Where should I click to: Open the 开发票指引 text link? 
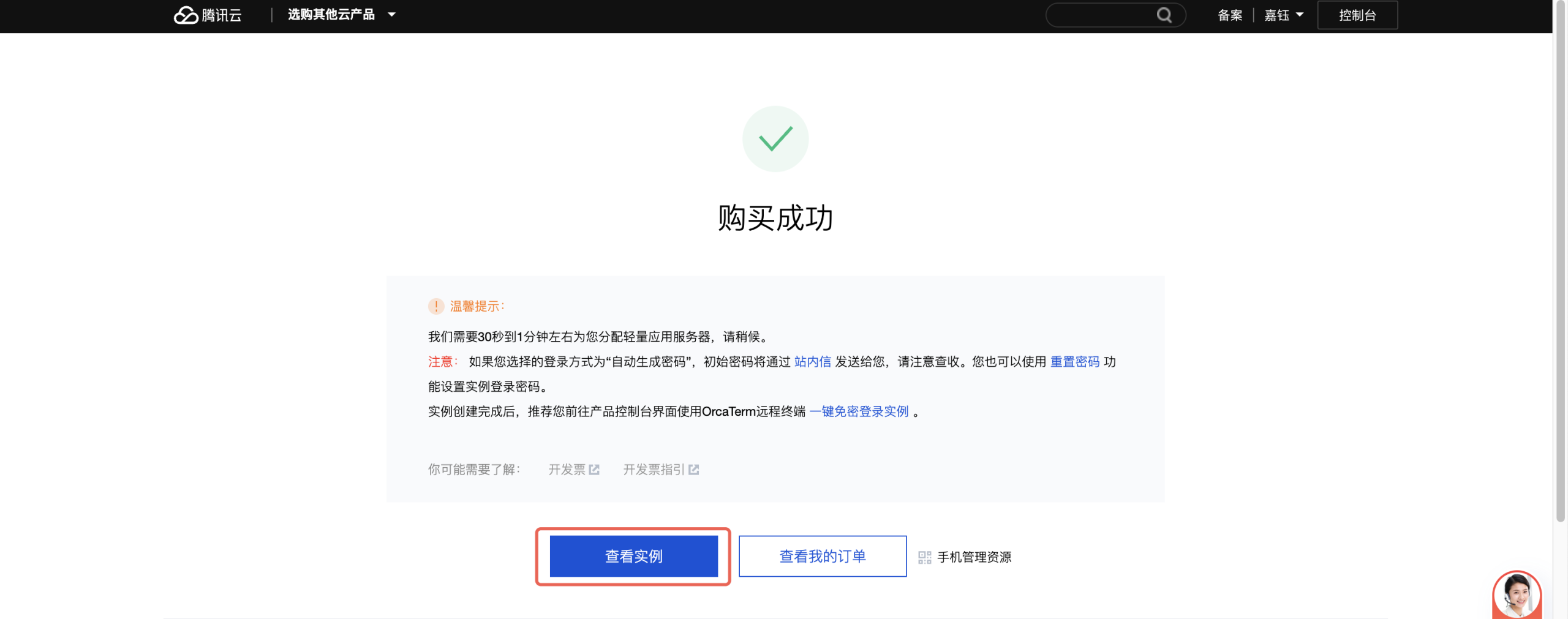653,470
